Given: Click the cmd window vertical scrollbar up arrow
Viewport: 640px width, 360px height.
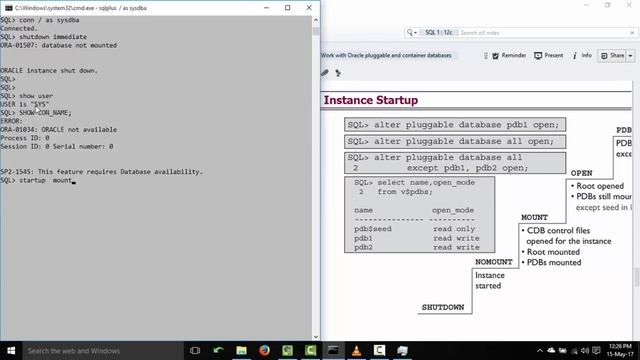Looking at the screenshot, I should [316, 20].
